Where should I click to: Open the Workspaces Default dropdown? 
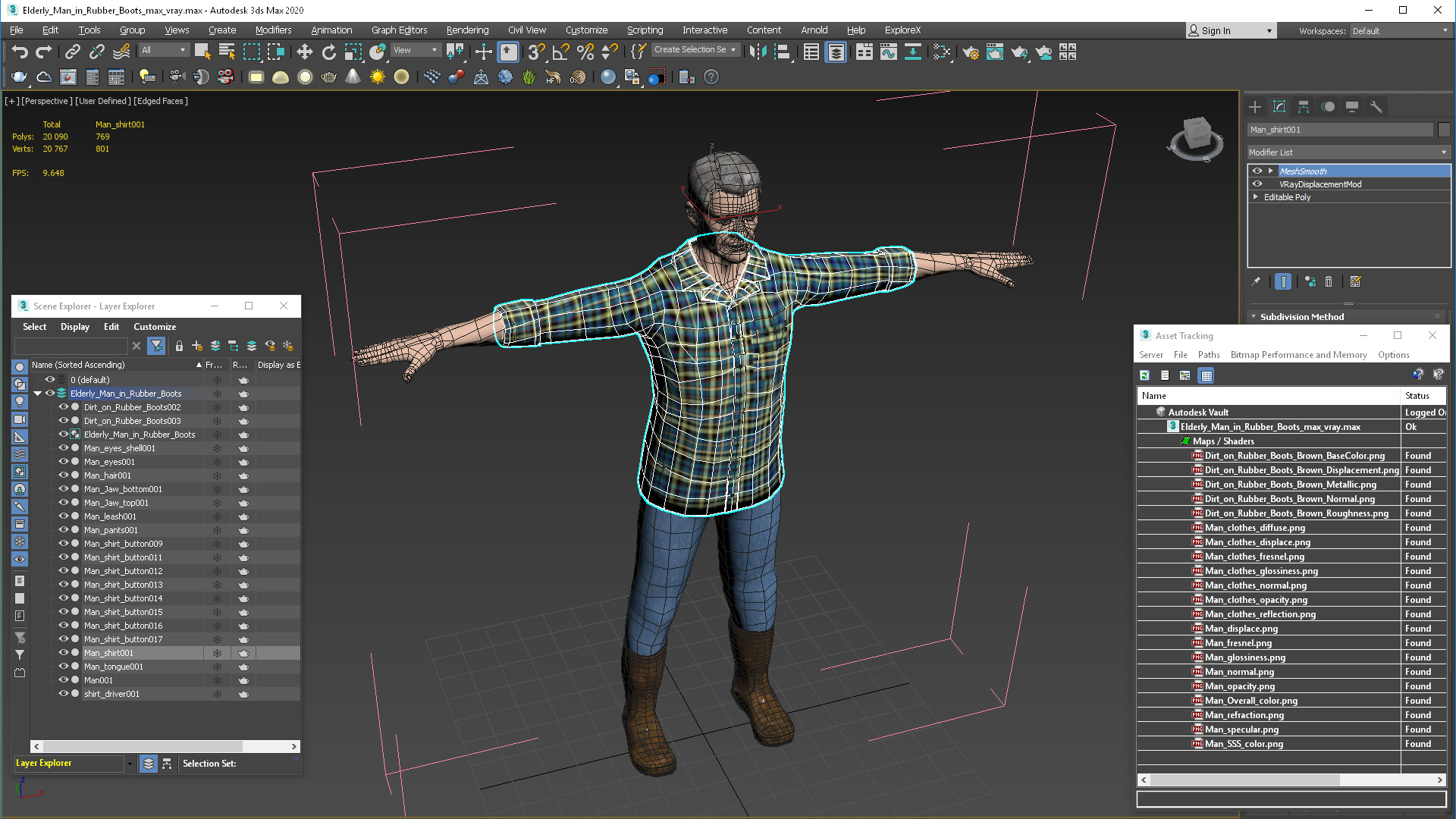click(1400, 31)
